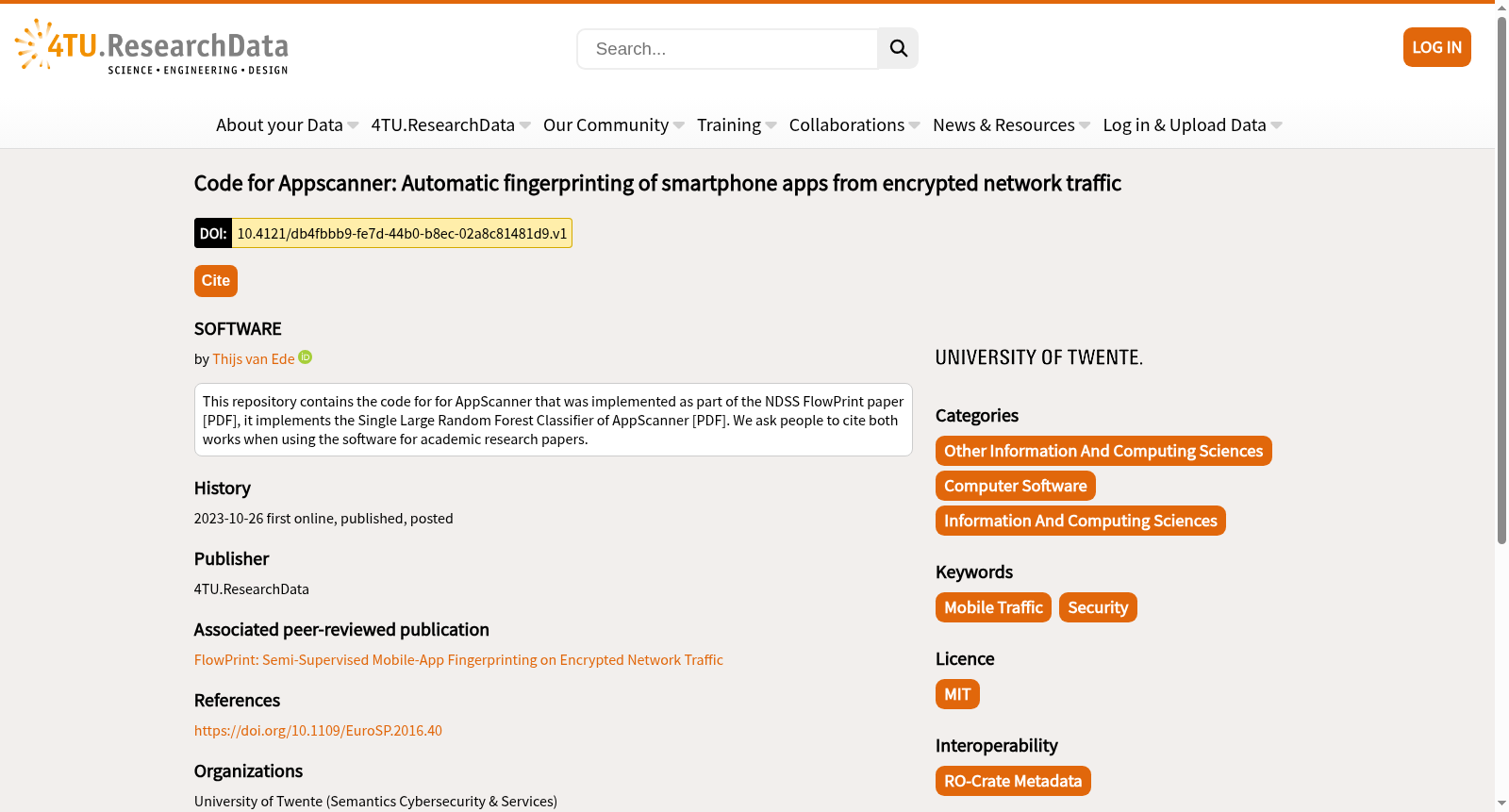Select Other Information And Computing Sciences category

point(1103,451)
